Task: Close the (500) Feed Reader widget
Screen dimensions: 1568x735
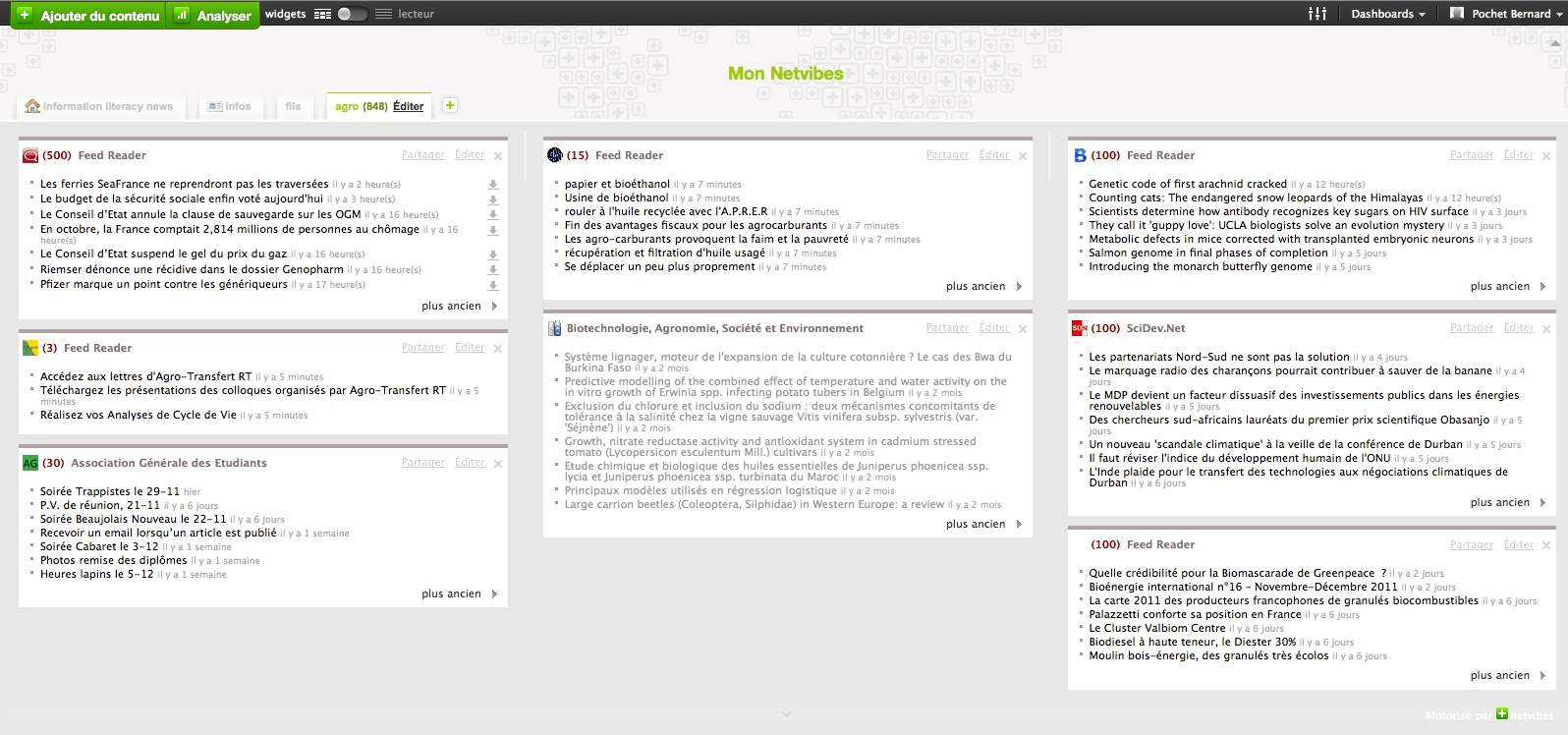Action: tap(498, 156)
